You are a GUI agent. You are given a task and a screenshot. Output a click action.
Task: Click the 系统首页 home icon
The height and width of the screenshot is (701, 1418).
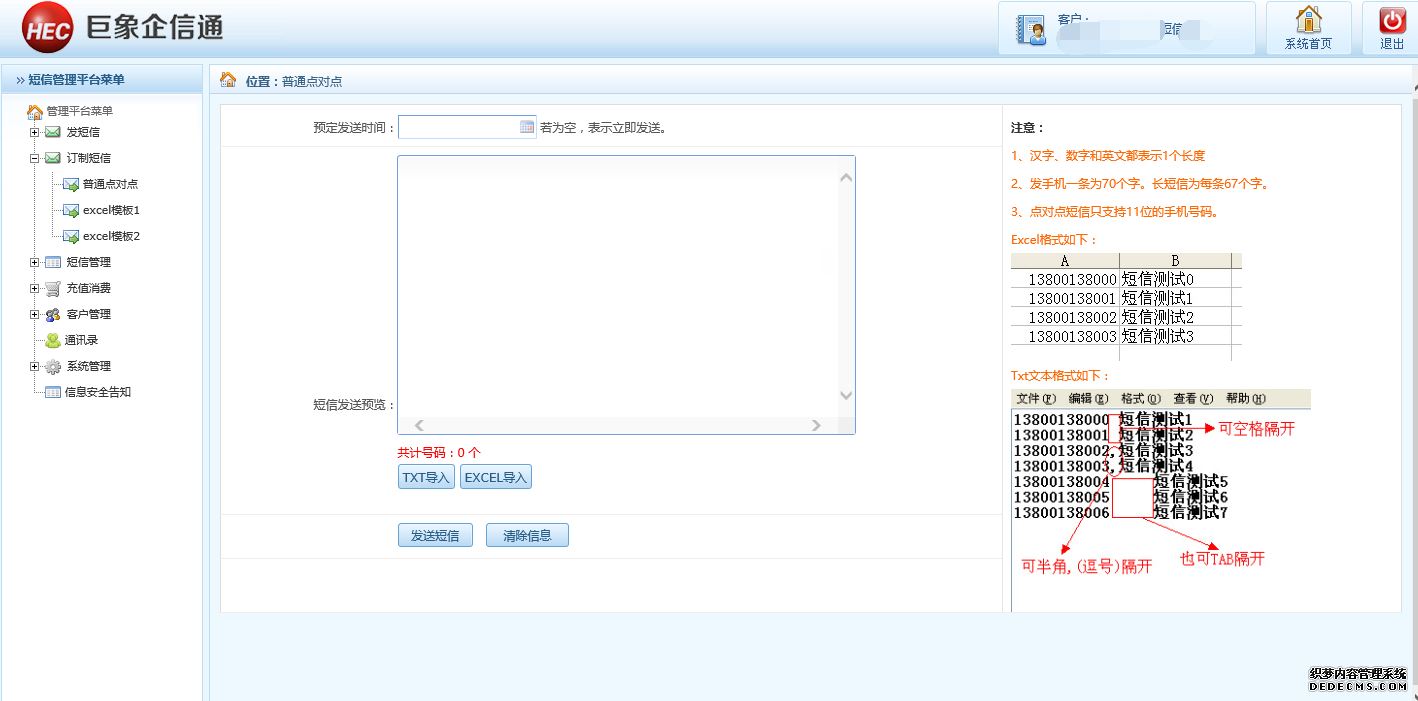(x=1308, y=20)
